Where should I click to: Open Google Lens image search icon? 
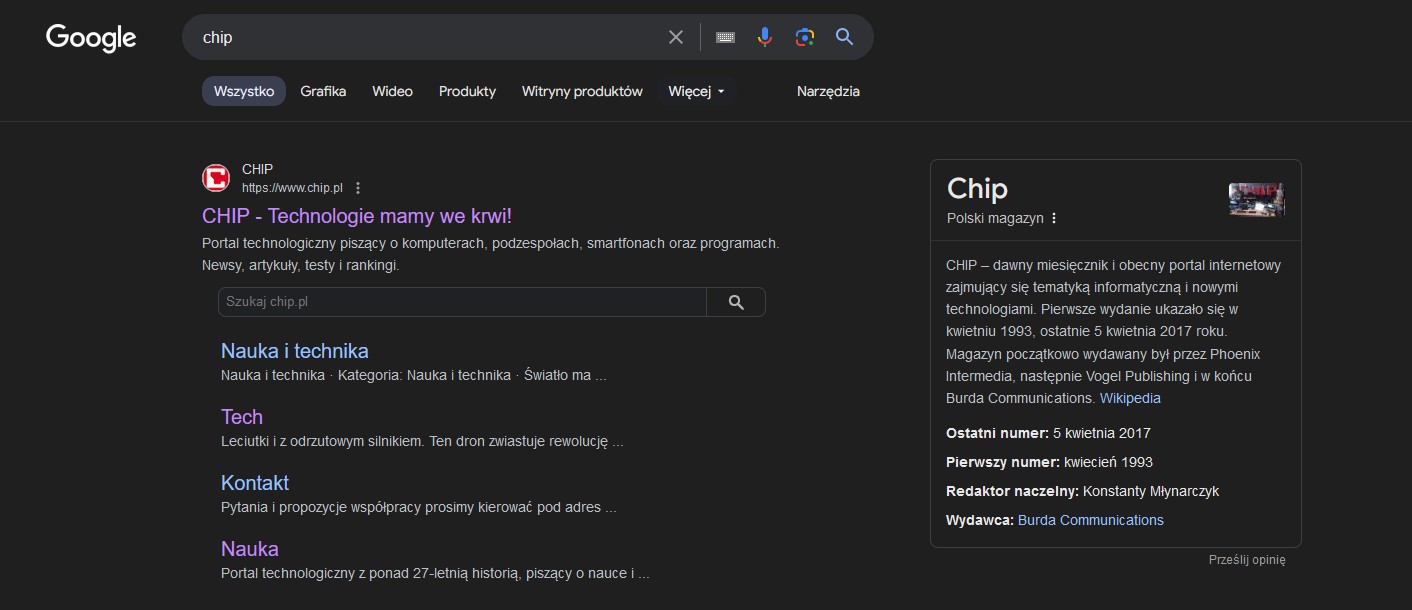tap(805, 37)
